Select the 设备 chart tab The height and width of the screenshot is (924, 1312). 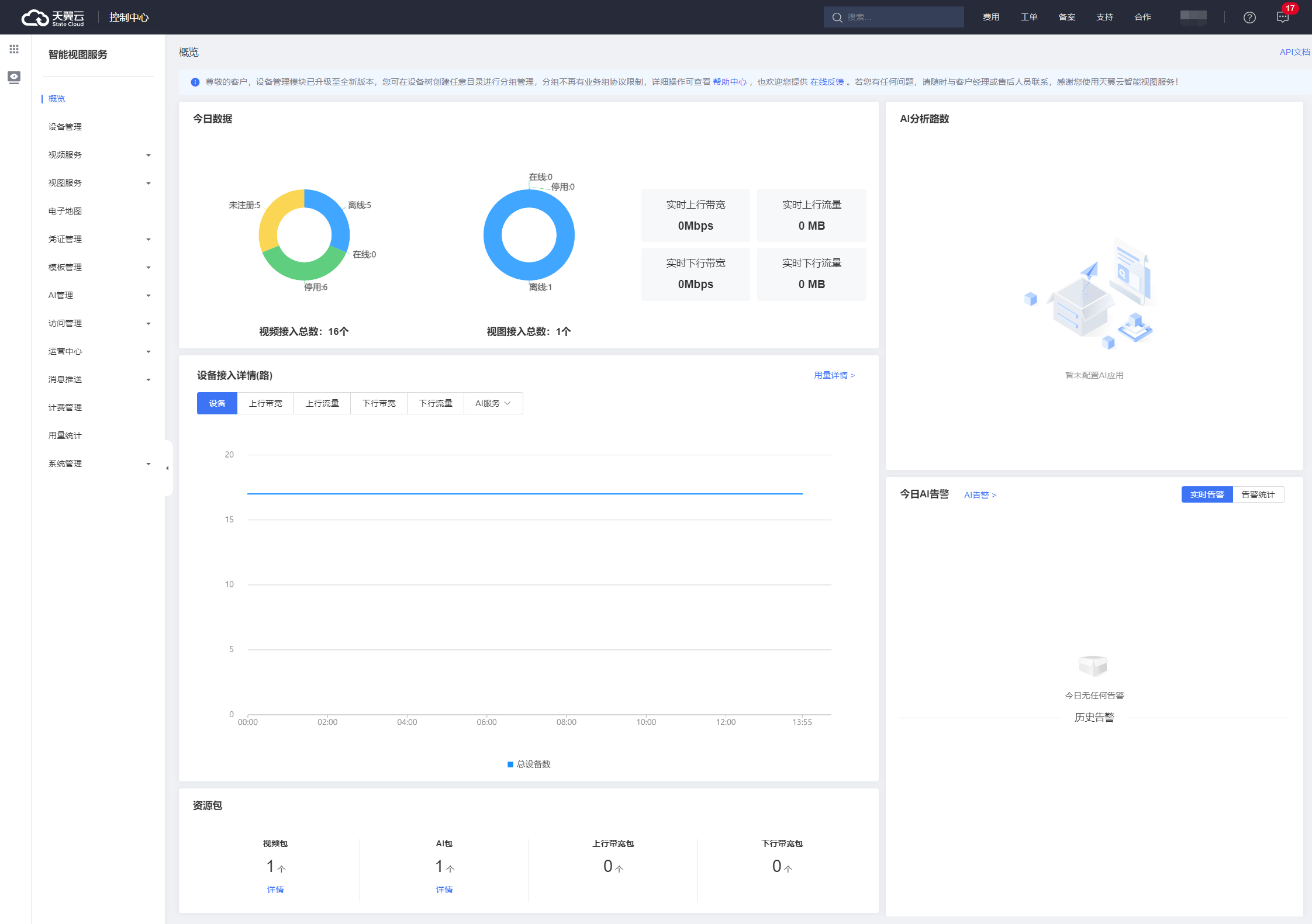(x=217, y=403)
